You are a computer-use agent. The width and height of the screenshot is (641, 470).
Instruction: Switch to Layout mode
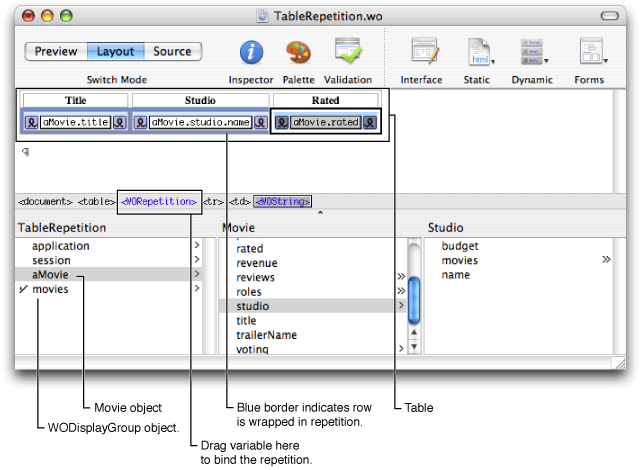pyautogui.click(x=115, y=52)
